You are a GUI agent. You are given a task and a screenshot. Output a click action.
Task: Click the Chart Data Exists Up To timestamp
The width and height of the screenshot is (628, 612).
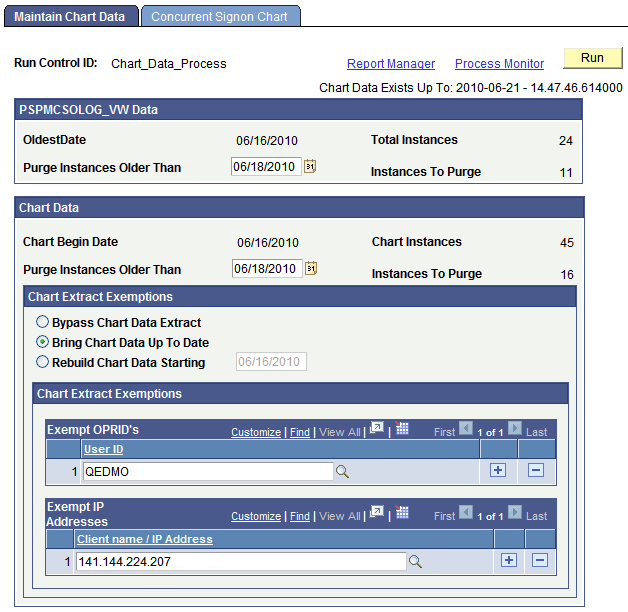539,88
